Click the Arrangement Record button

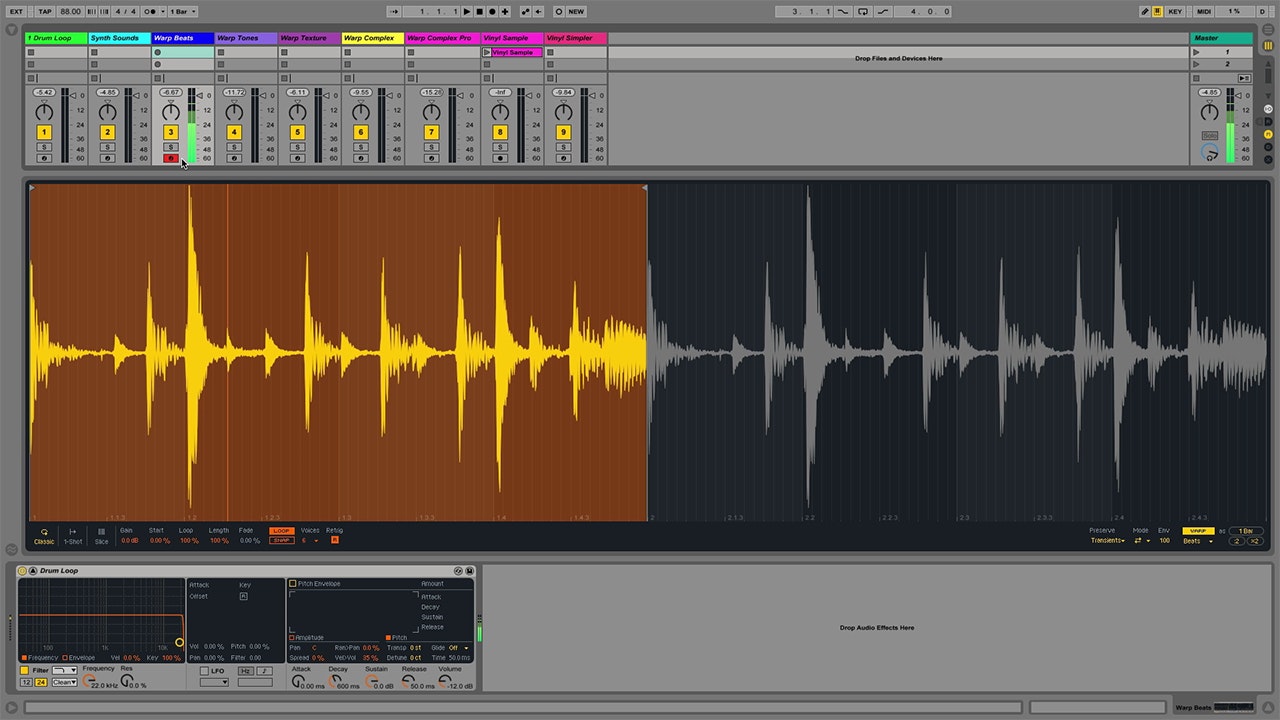(x=492, y=11)
